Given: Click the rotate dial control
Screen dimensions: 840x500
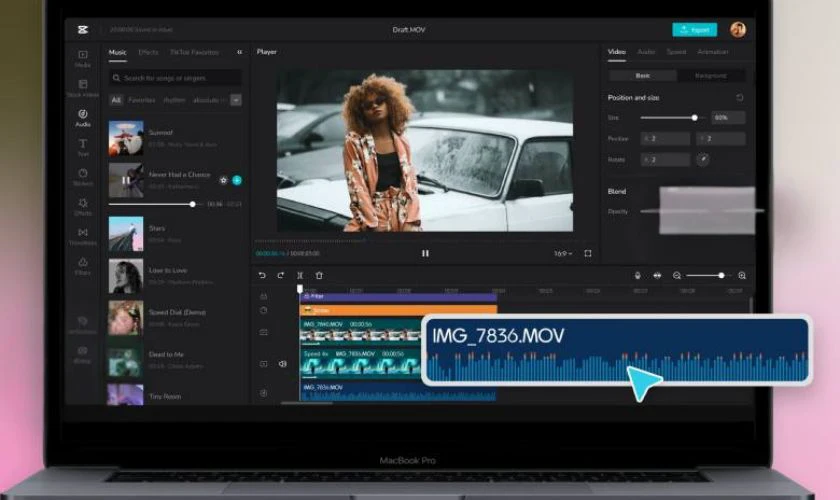Looking at the screenshot, I should 703,160.
